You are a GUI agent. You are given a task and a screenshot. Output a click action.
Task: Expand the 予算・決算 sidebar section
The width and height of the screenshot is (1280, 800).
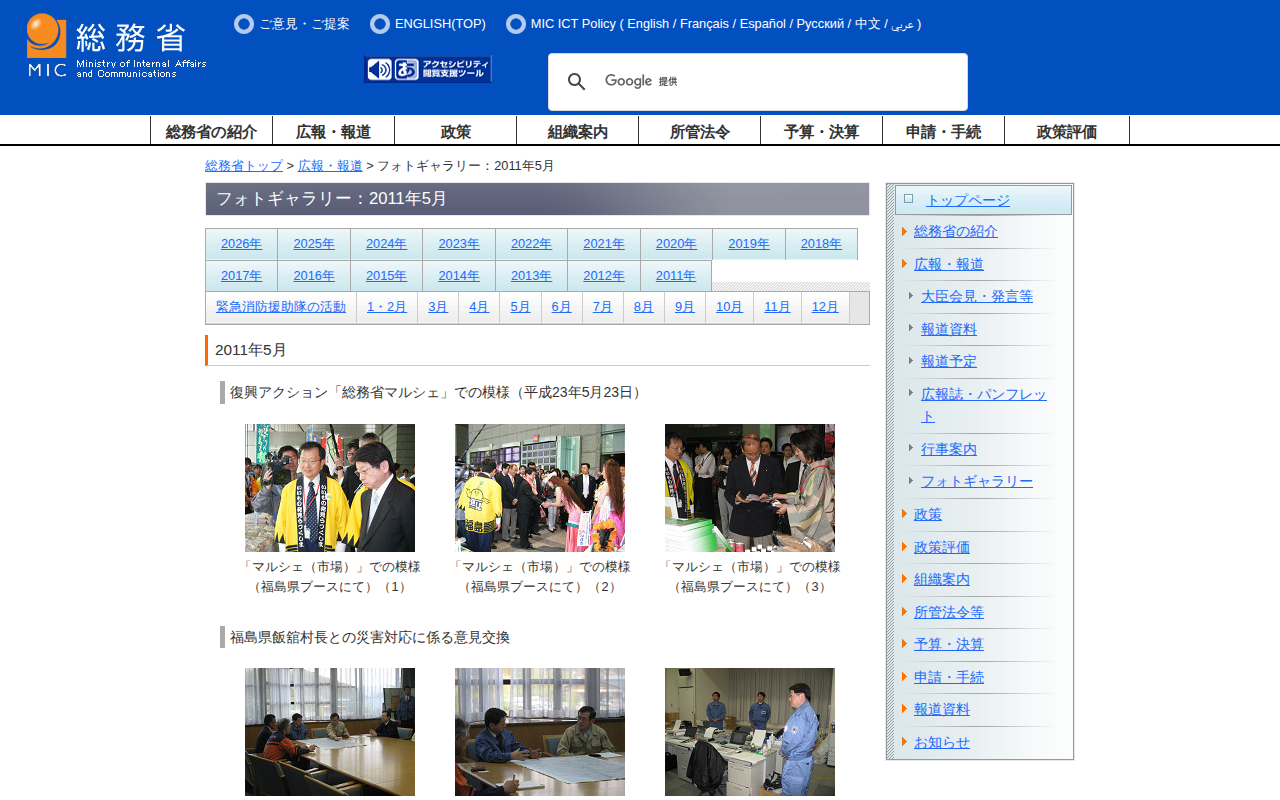tap(904, 644)
